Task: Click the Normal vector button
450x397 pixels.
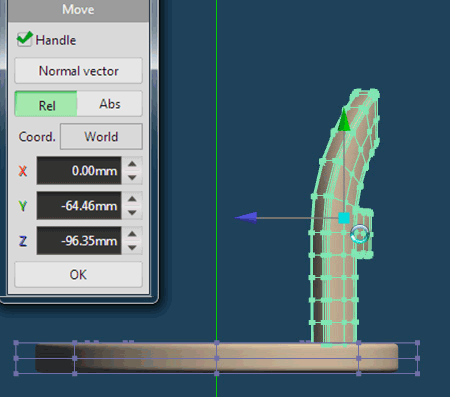Action: [78, 71]
